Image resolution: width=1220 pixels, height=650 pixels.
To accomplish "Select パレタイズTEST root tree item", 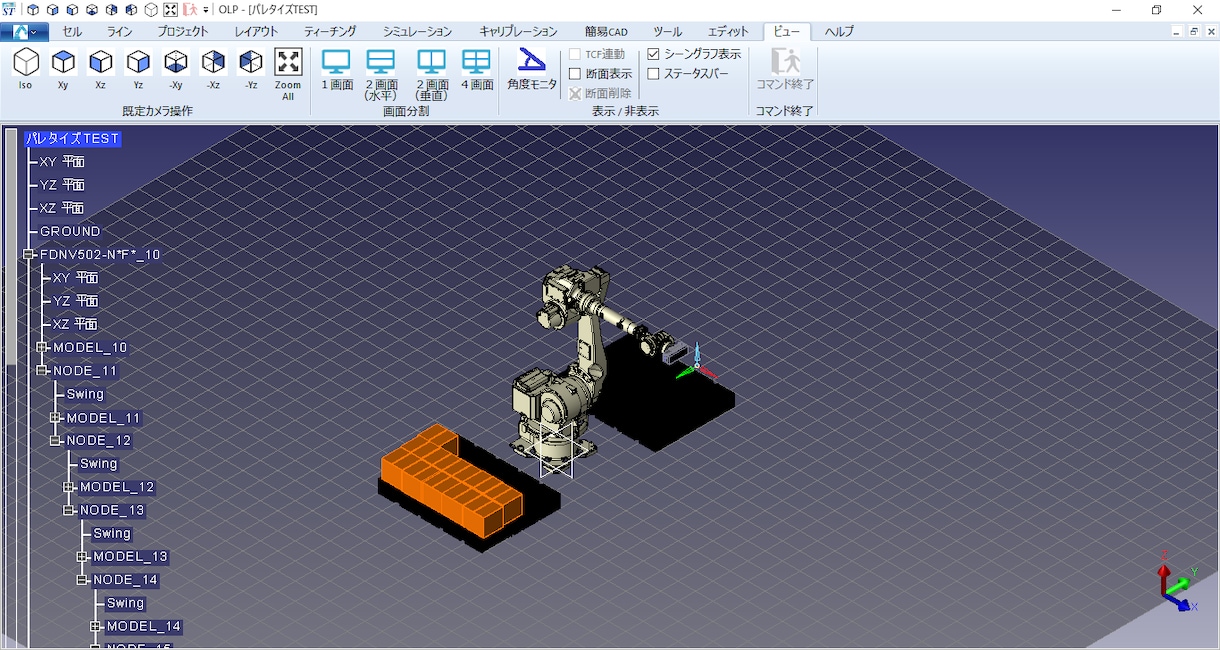I will point(72,139).
